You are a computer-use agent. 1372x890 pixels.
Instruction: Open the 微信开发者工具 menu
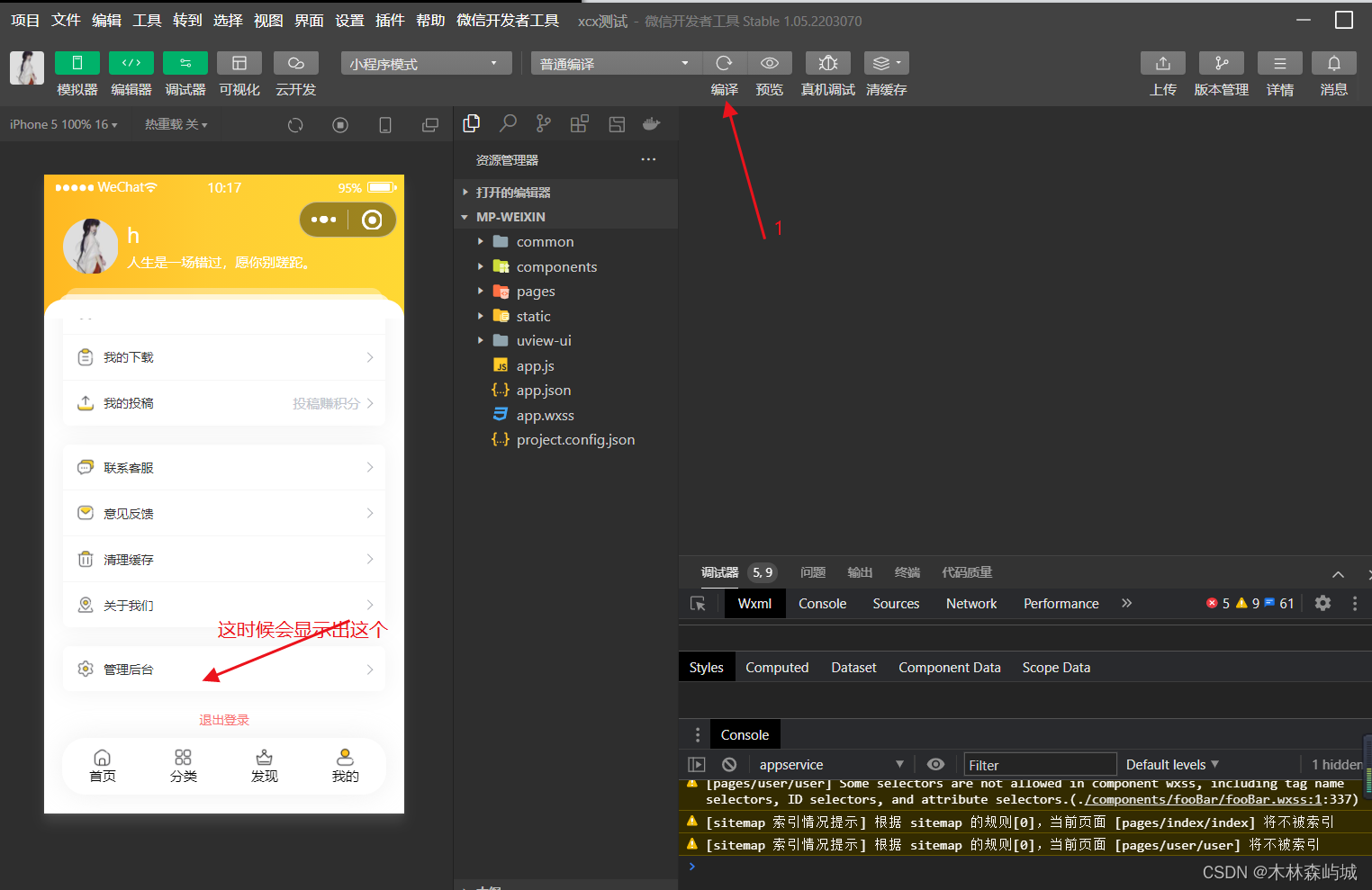(x=508, y=21)
